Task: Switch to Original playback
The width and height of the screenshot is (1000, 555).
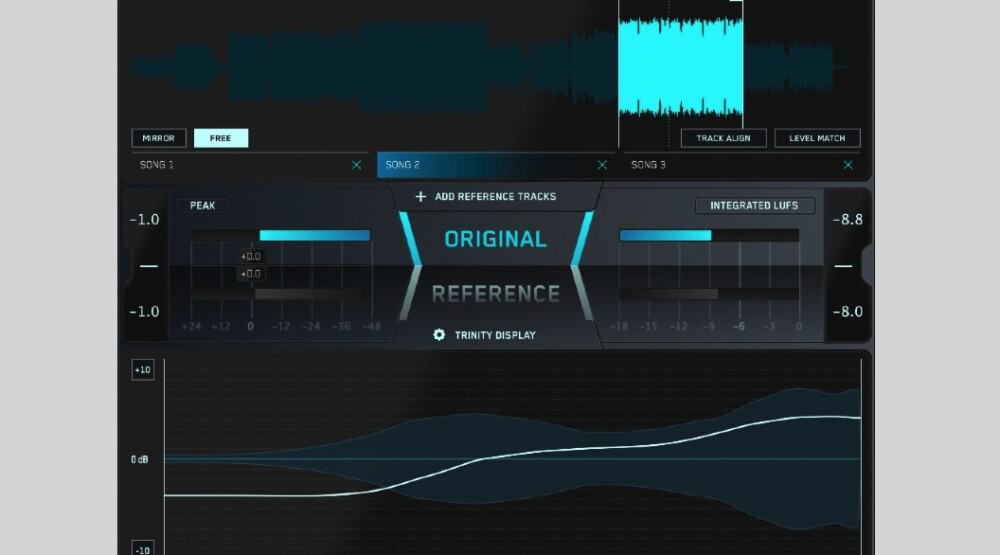Action: pos(496,239)
